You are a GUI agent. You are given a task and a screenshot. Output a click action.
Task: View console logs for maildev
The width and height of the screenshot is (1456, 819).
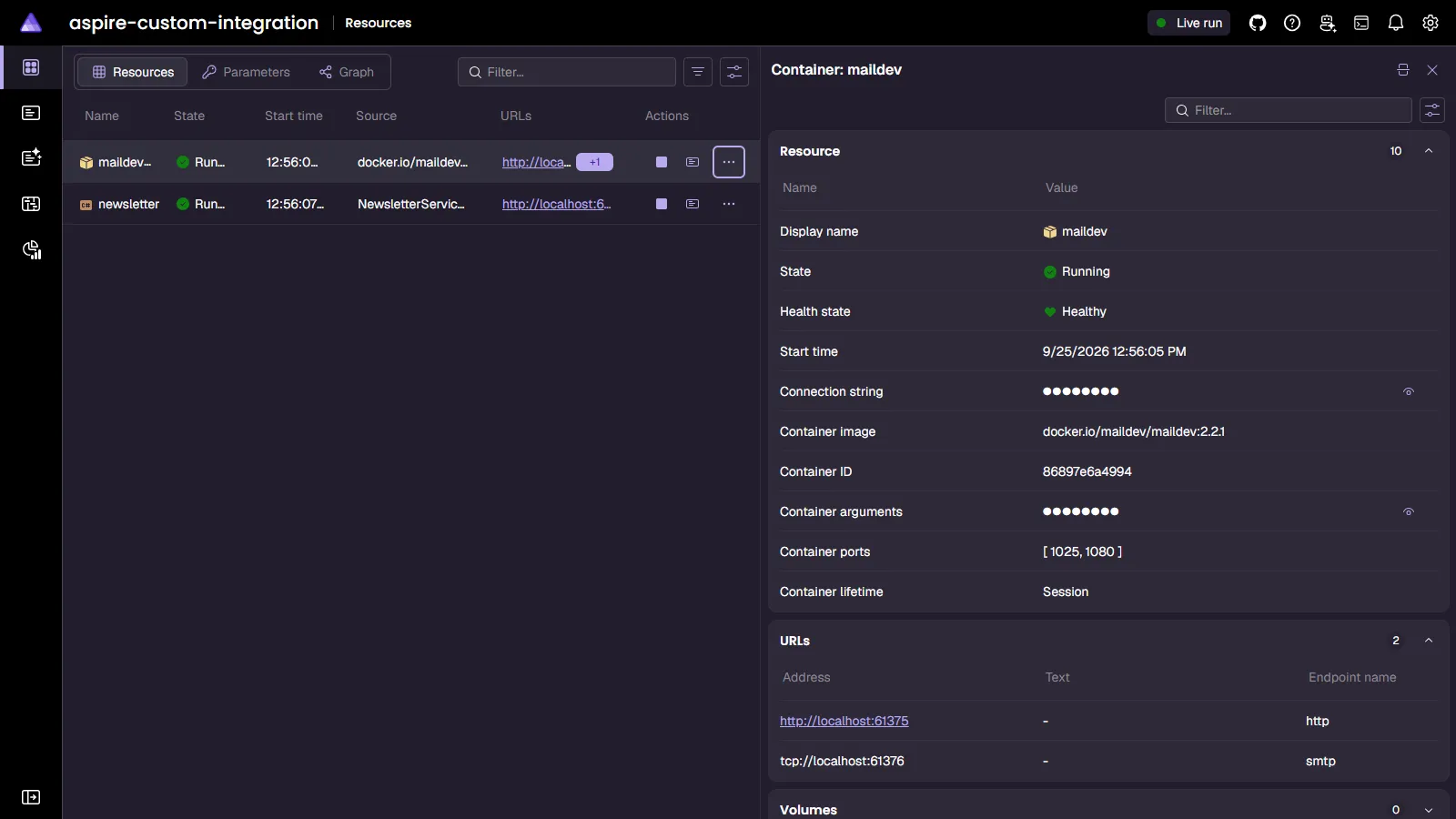coord(693,162)
